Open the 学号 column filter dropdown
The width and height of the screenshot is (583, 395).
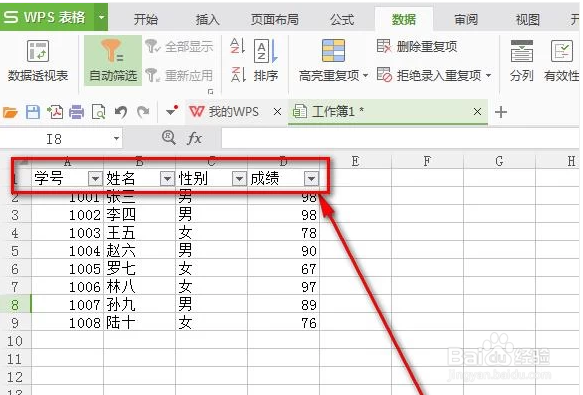[x=95, y=179]
